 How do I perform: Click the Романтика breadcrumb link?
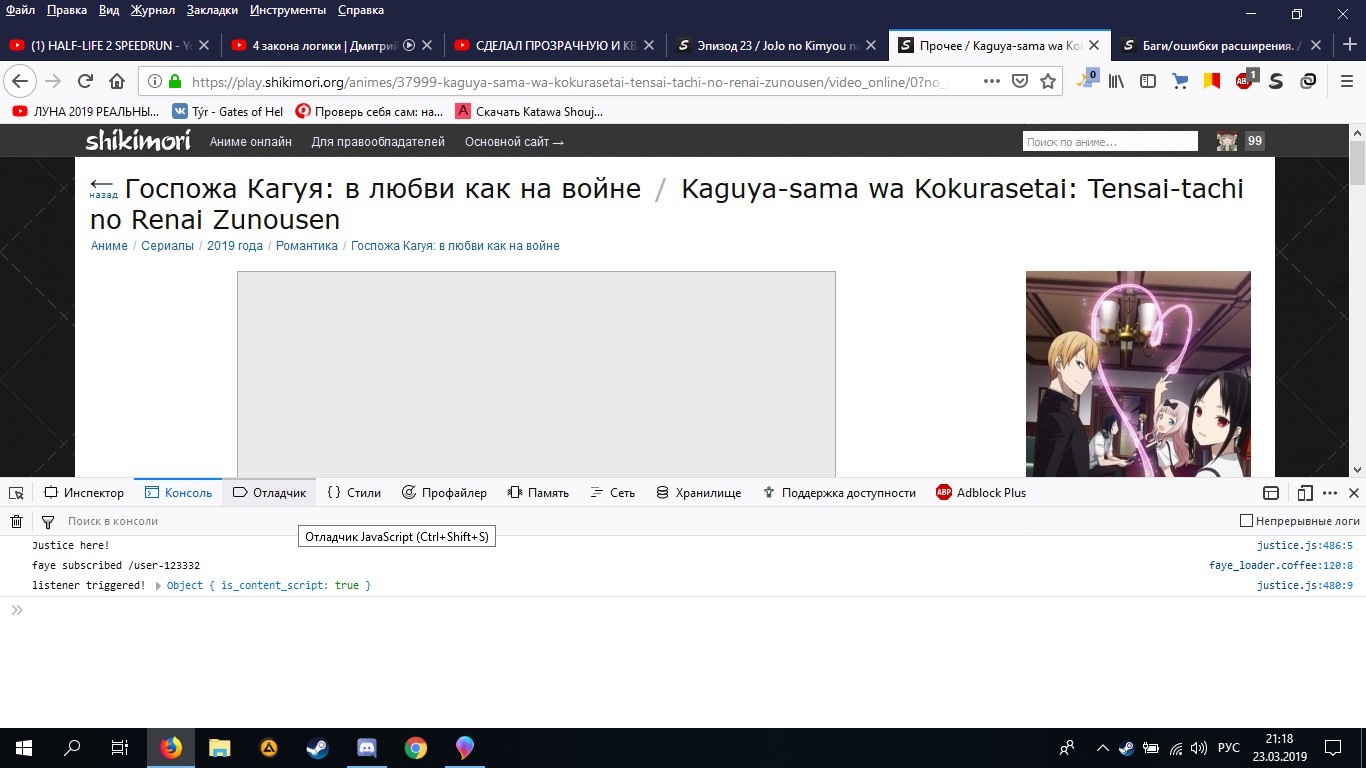(307, 246)
